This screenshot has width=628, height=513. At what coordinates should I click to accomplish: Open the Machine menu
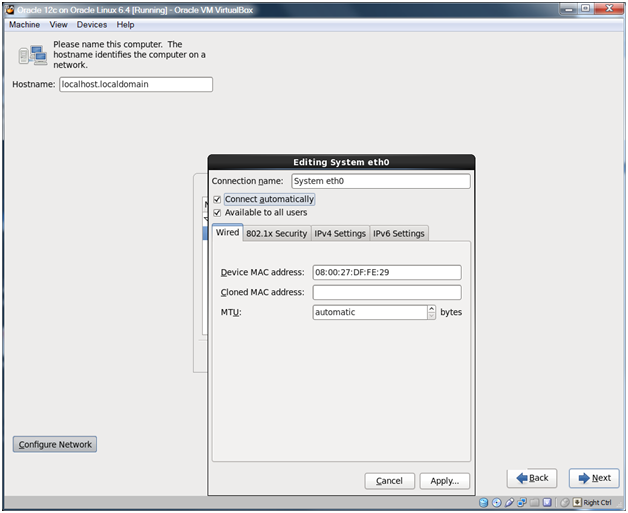click(24, 24)
